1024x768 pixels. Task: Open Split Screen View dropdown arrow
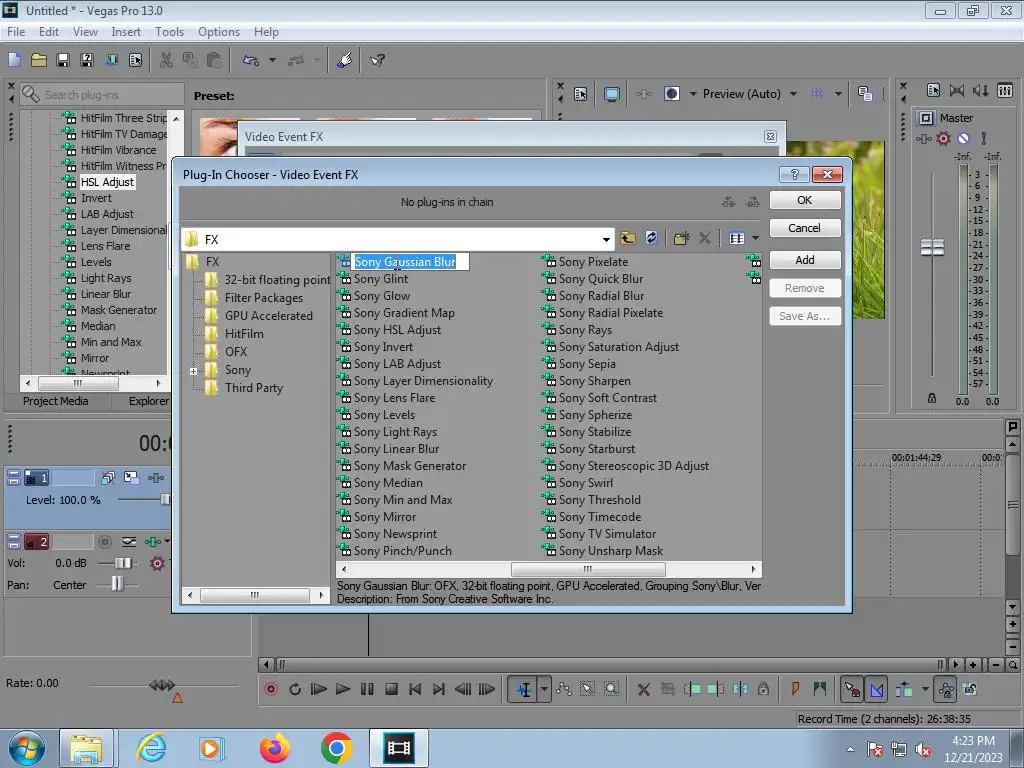[x=693, y=94]
